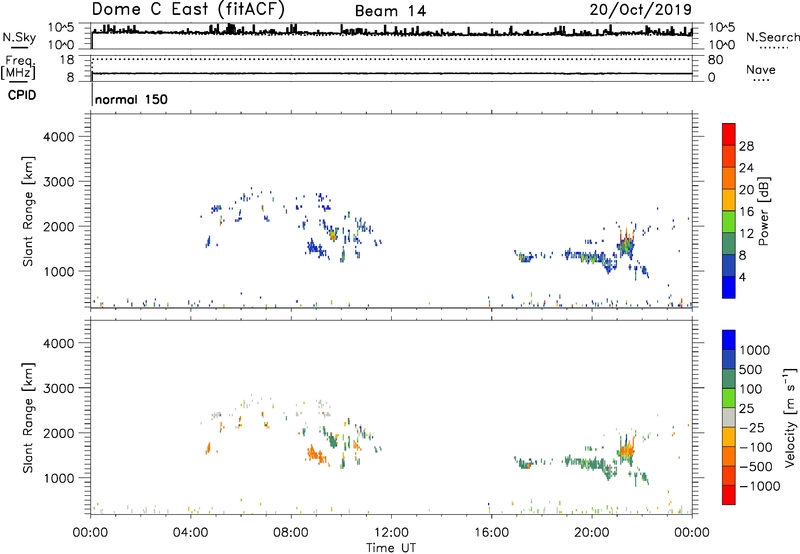Click the 'N.Sky' legend label

pyautogui.click(x=19, y=37)
